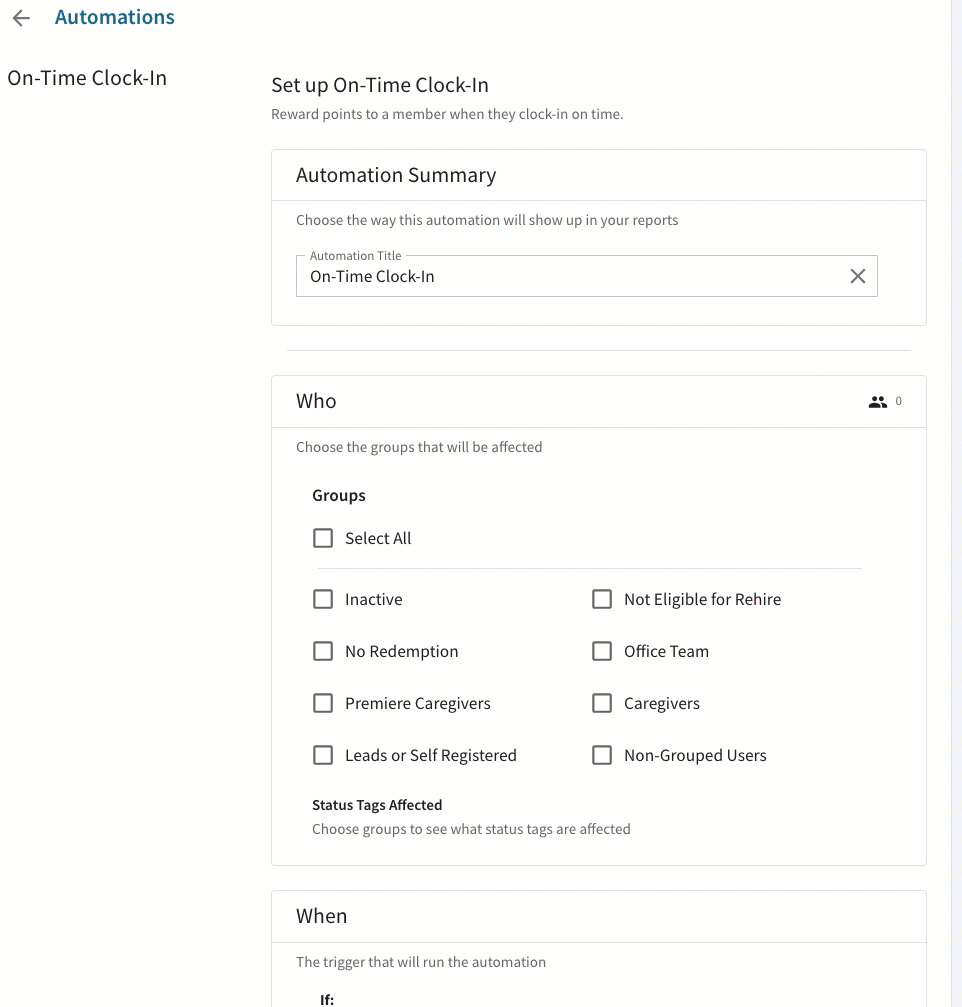
Task: Click the Status Tags Affected label
Action: (377, 805)
